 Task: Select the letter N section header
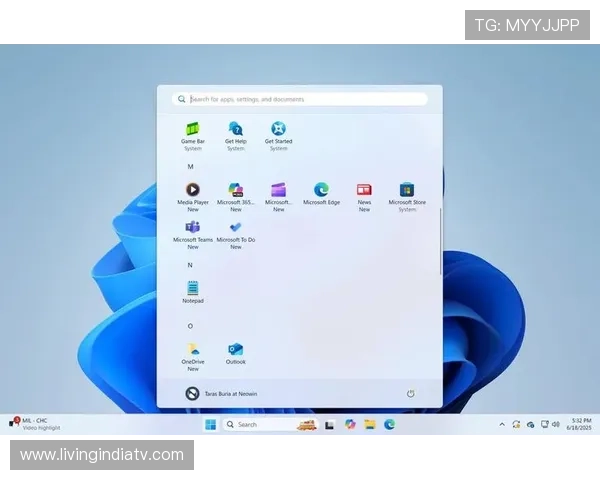coord(190,265)
